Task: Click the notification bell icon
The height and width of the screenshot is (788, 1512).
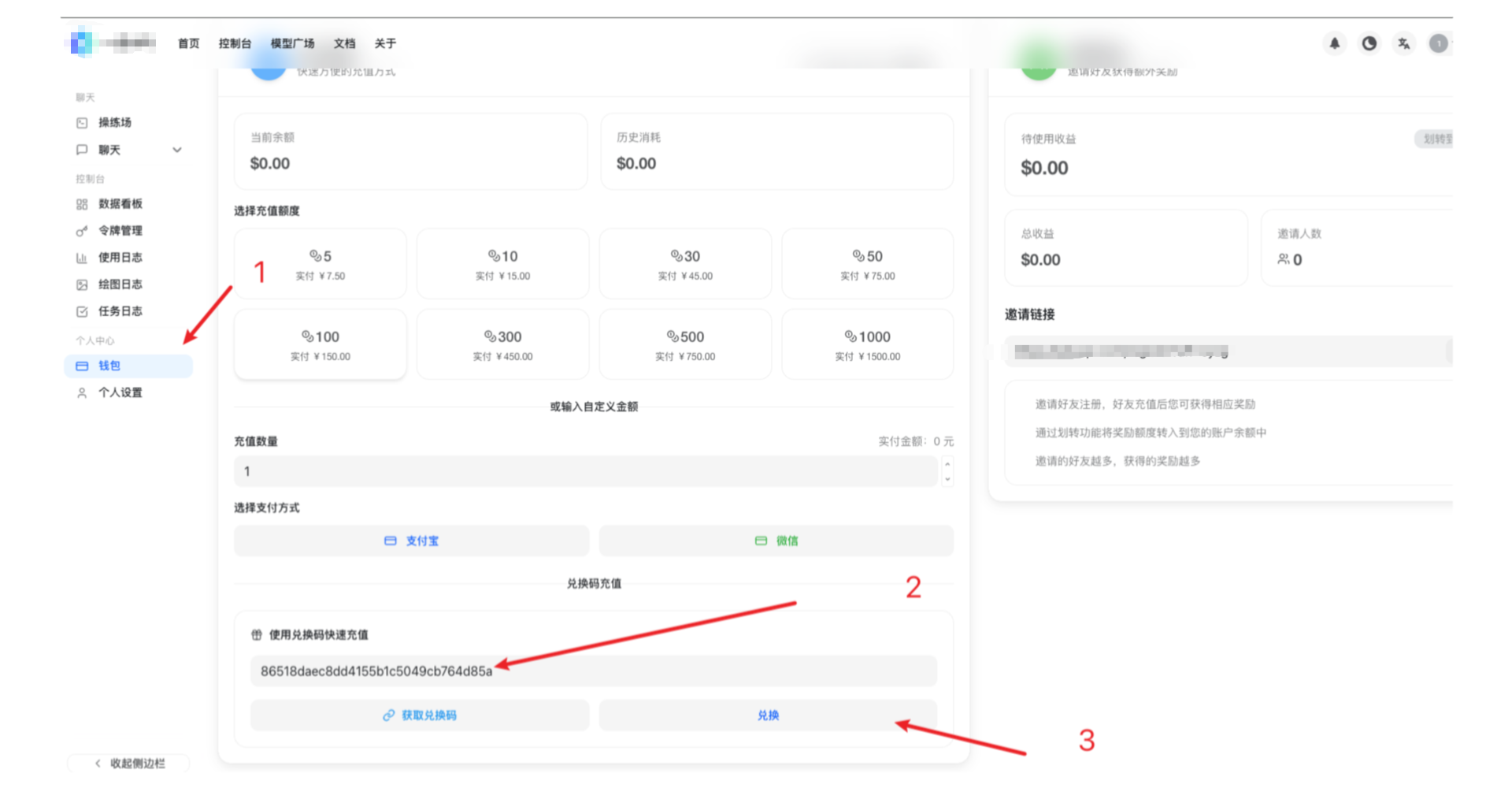Action: pos(1334,43)
